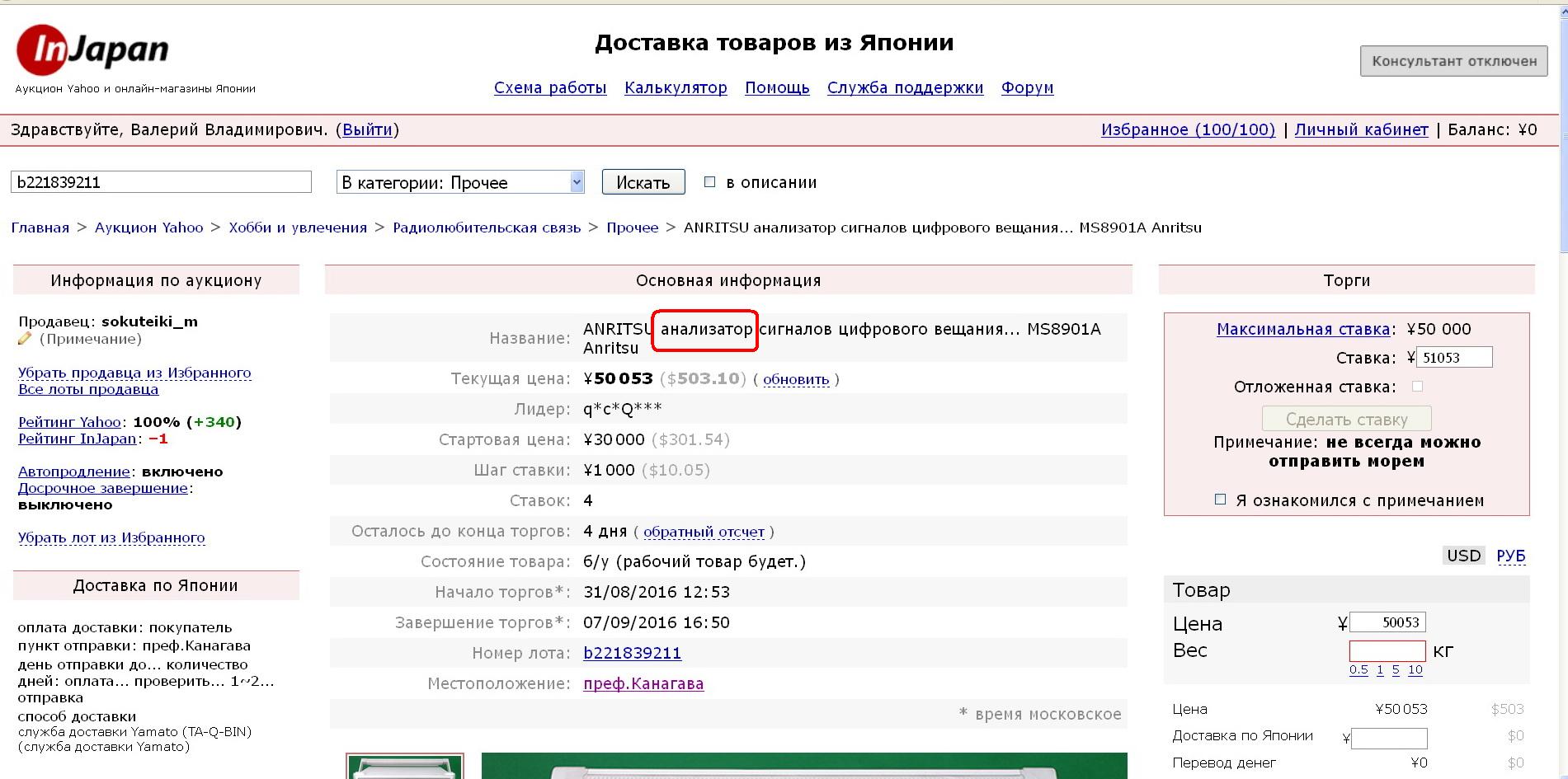Open Рейтинг InJapan link
Viewport: 1568px width, 779px height.
click(x=77, y=439)
